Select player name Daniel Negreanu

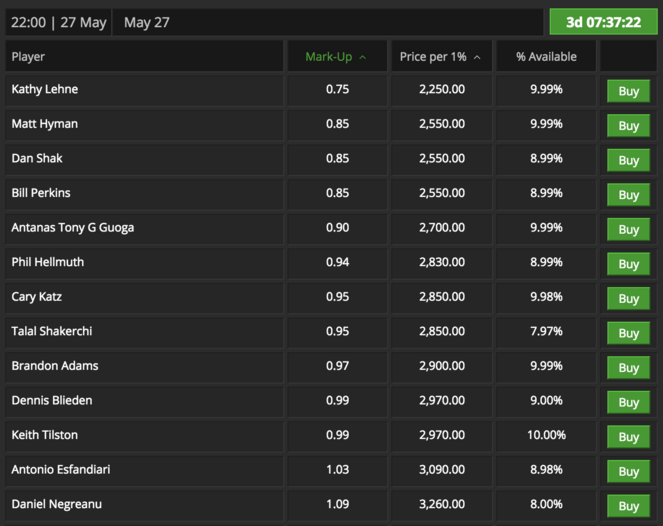(57, 504)
